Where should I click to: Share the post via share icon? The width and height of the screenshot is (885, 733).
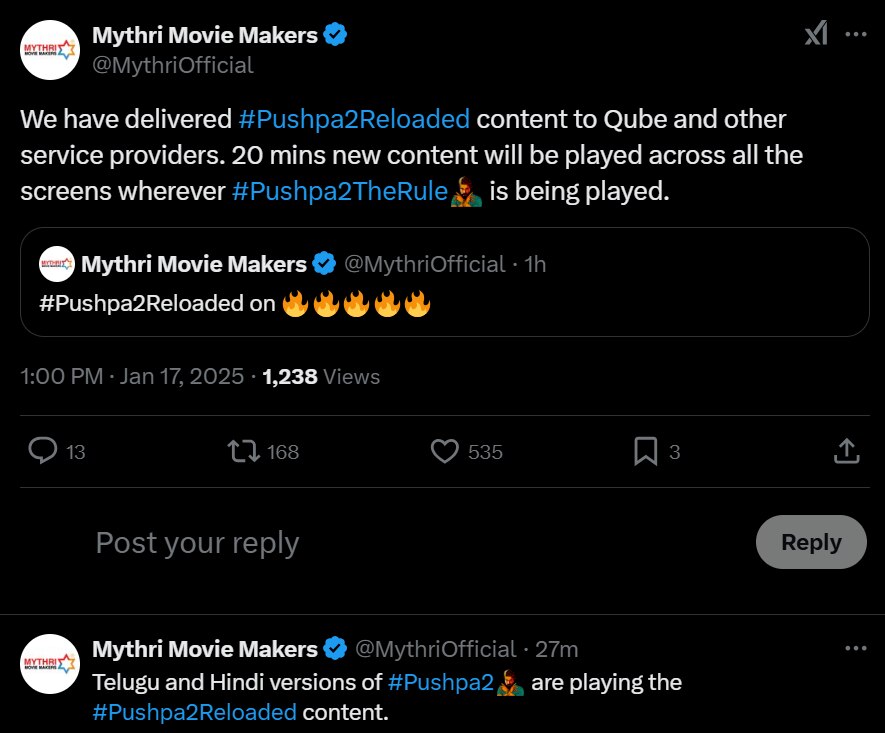tap(846, 452)
